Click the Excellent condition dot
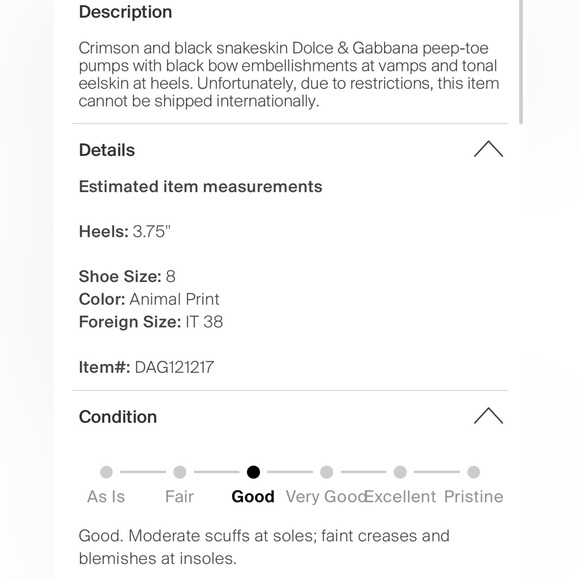Viewport: 580px width, 580px height. [400, 472]
